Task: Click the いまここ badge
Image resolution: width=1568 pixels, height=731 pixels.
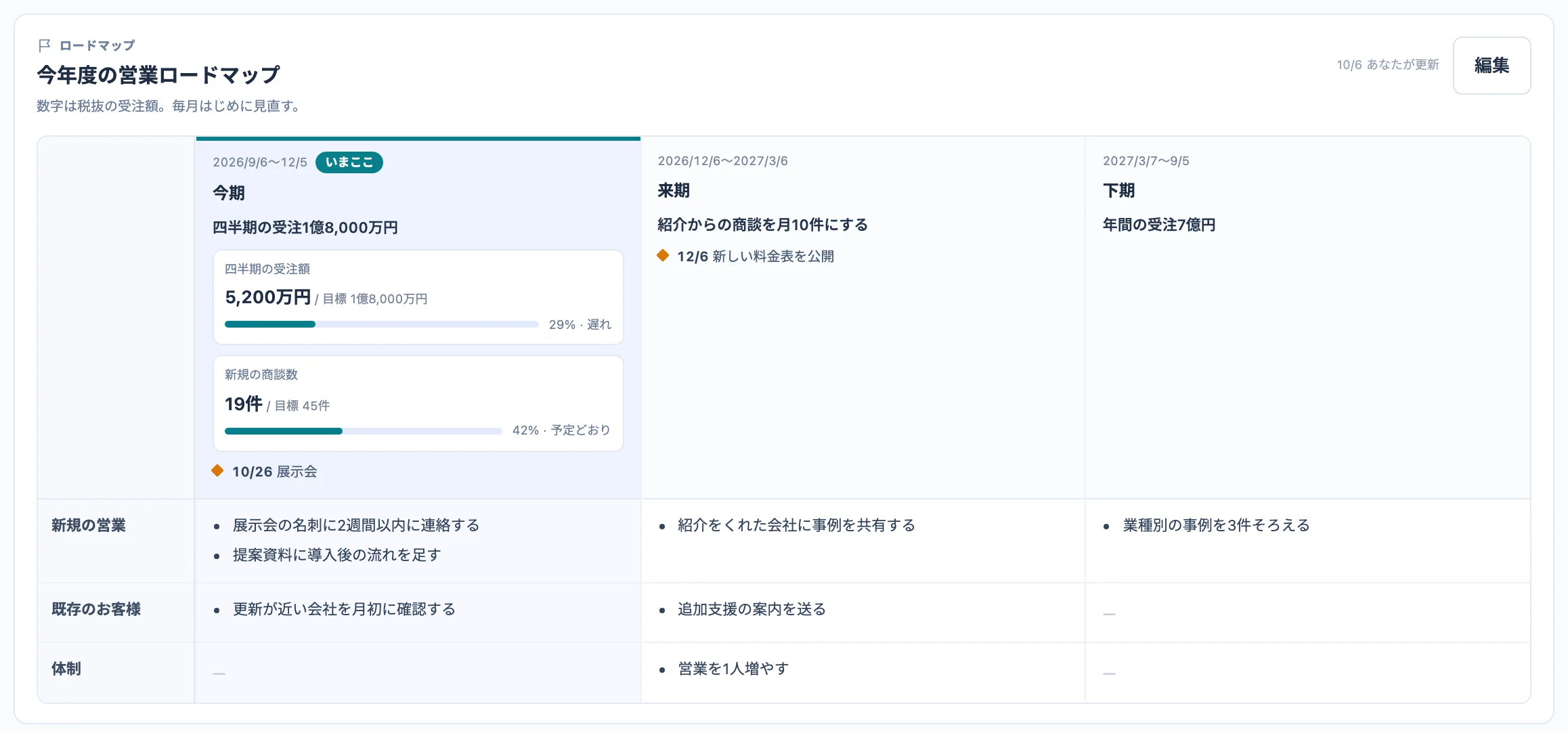Action: 349,162
